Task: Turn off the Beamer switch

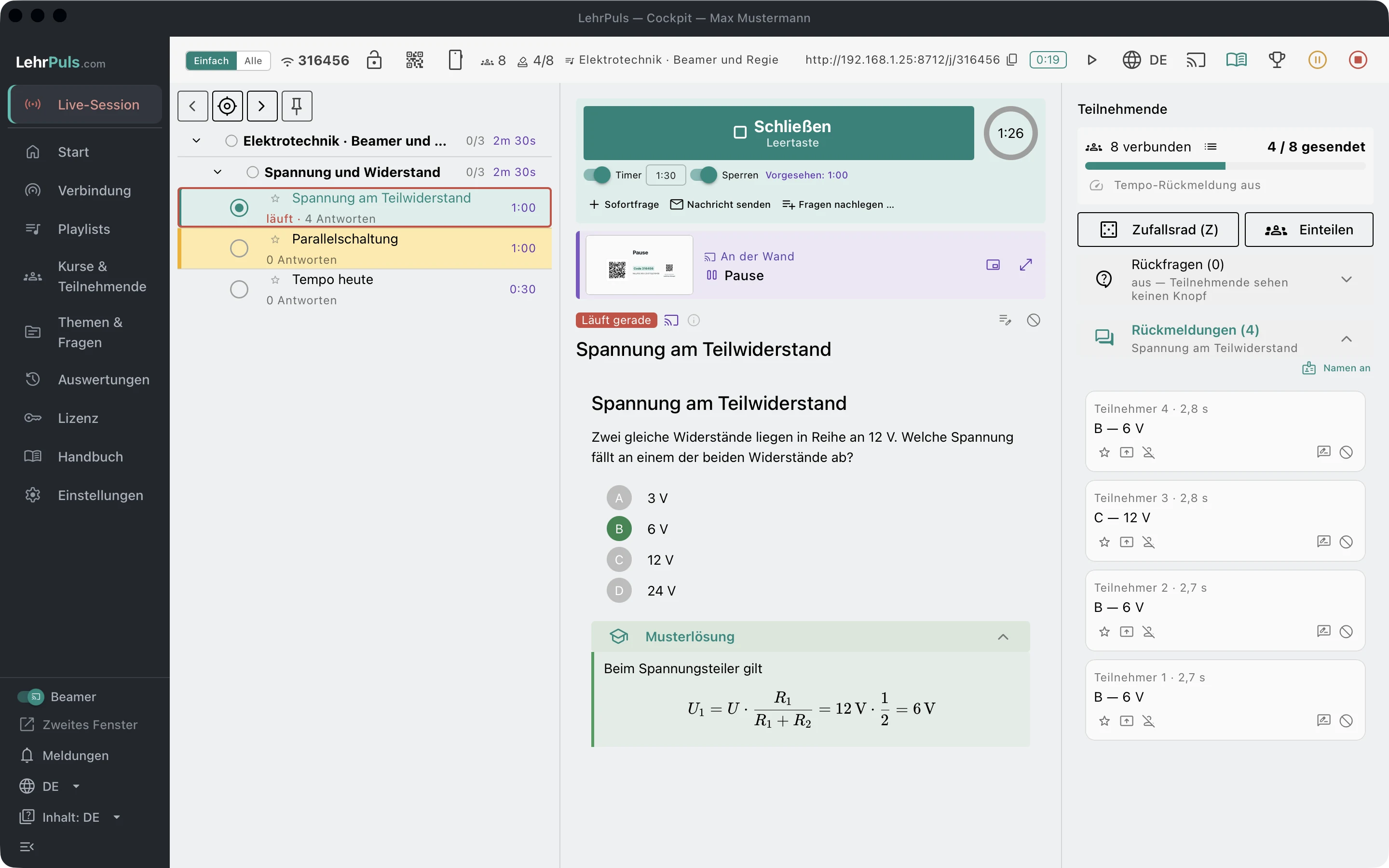Action: pos(30,696)
